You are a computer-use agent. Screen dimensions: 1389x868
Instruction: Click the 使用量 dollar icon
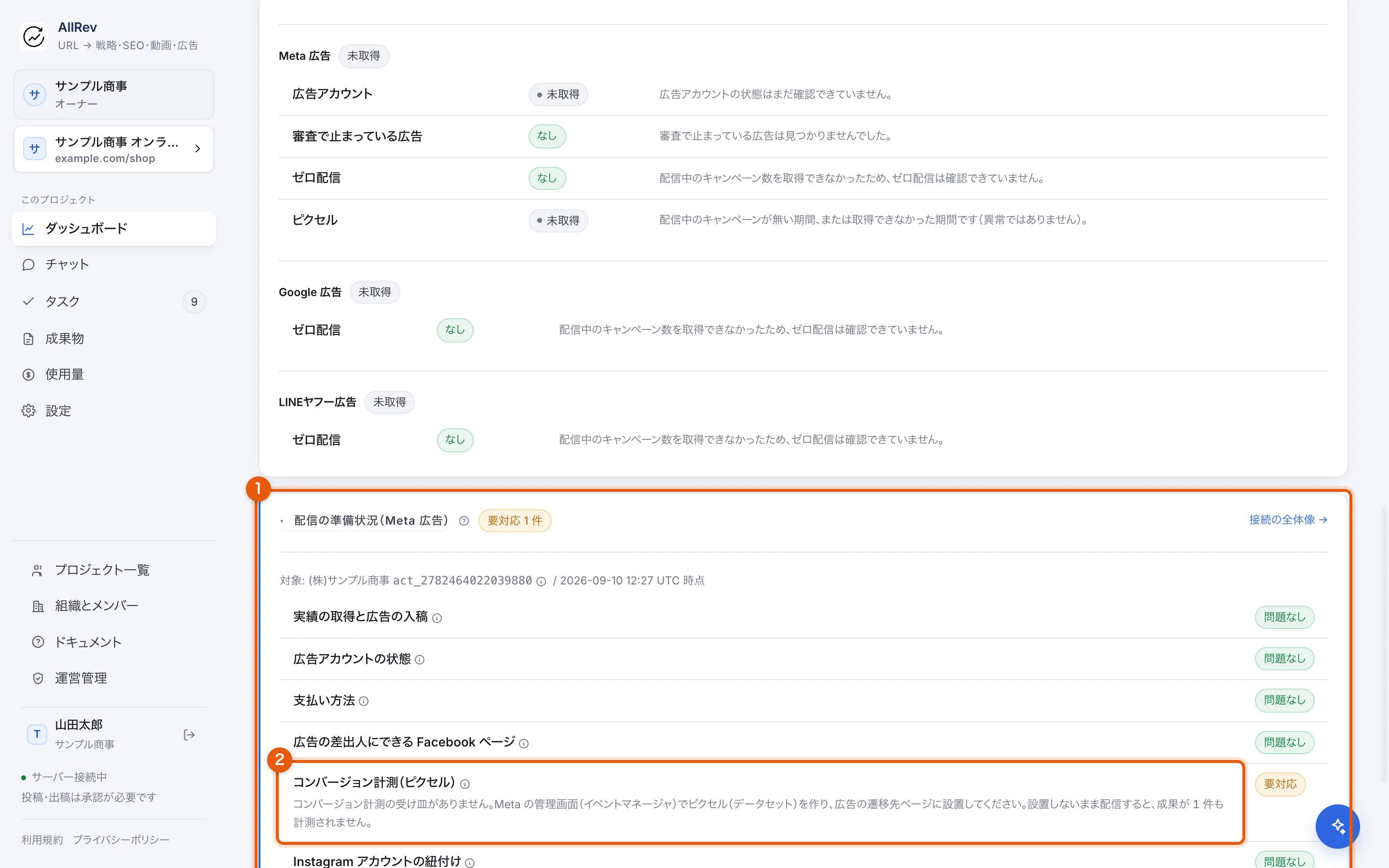28,374
